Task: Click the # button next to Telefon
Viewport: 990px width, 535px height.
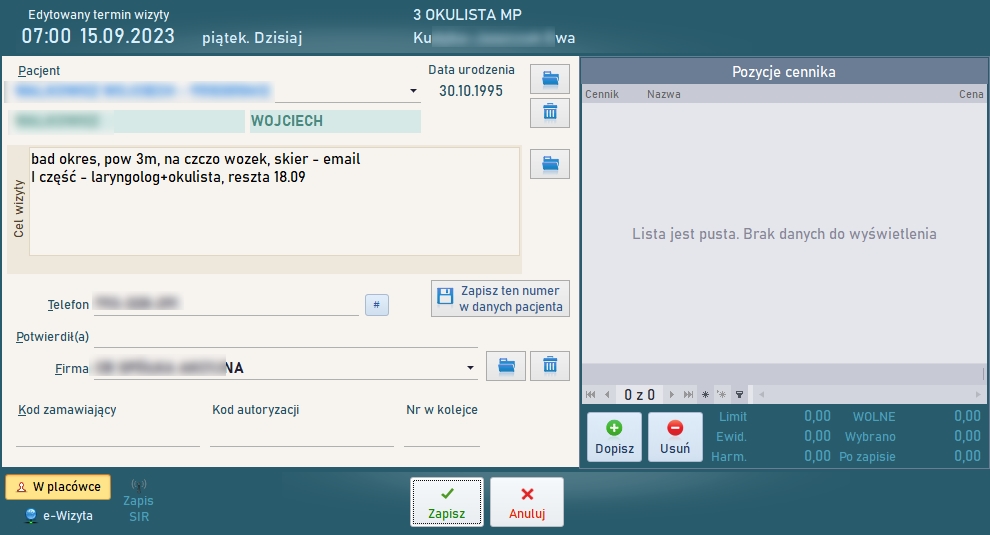Action: (x=376, y=304)
